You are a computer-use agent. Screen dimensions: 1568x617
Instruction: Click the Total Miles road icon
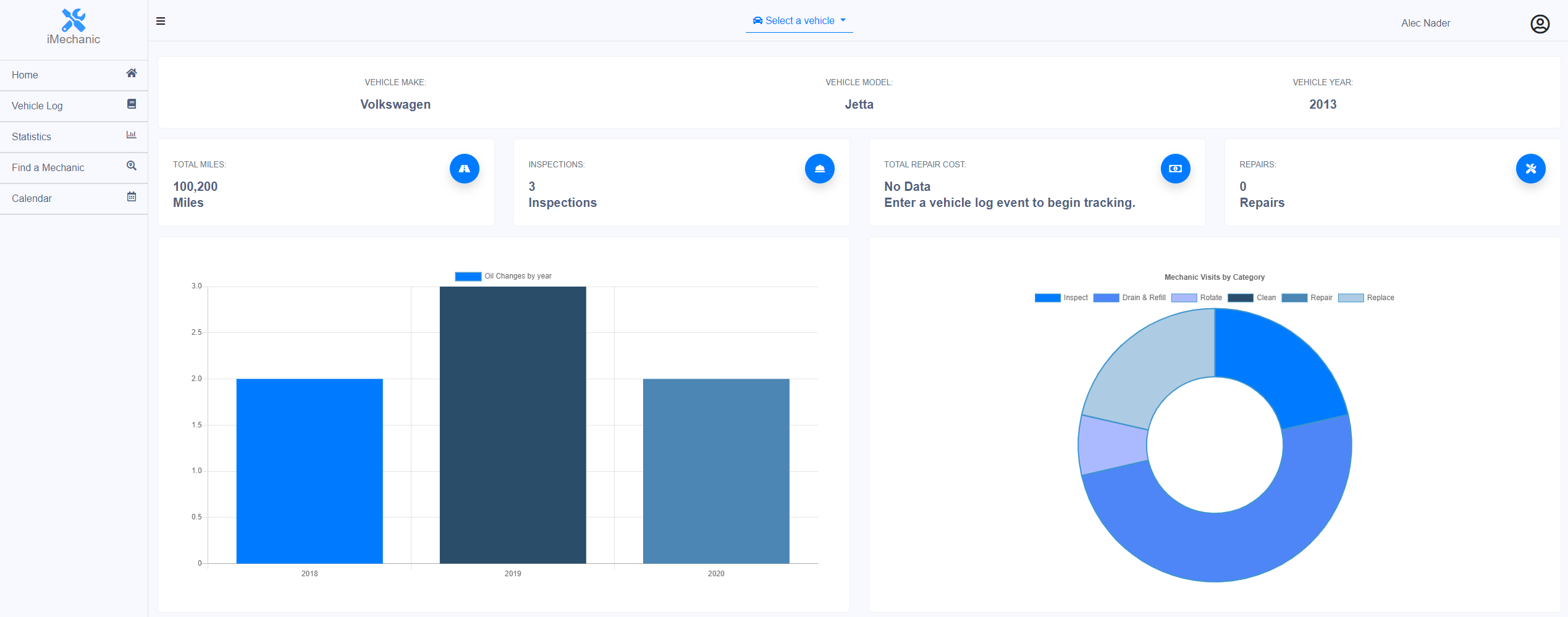coord(465,169)
